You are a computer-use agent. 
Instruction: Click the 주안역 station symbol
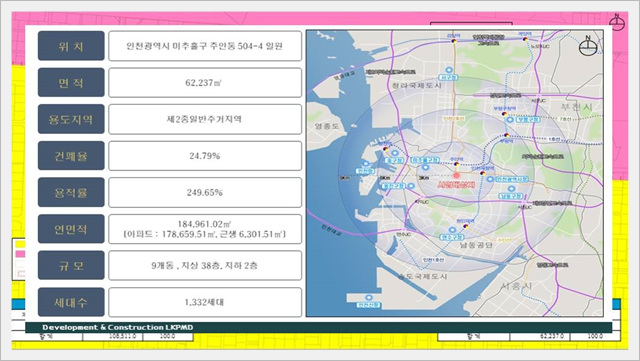coord(456,165)
